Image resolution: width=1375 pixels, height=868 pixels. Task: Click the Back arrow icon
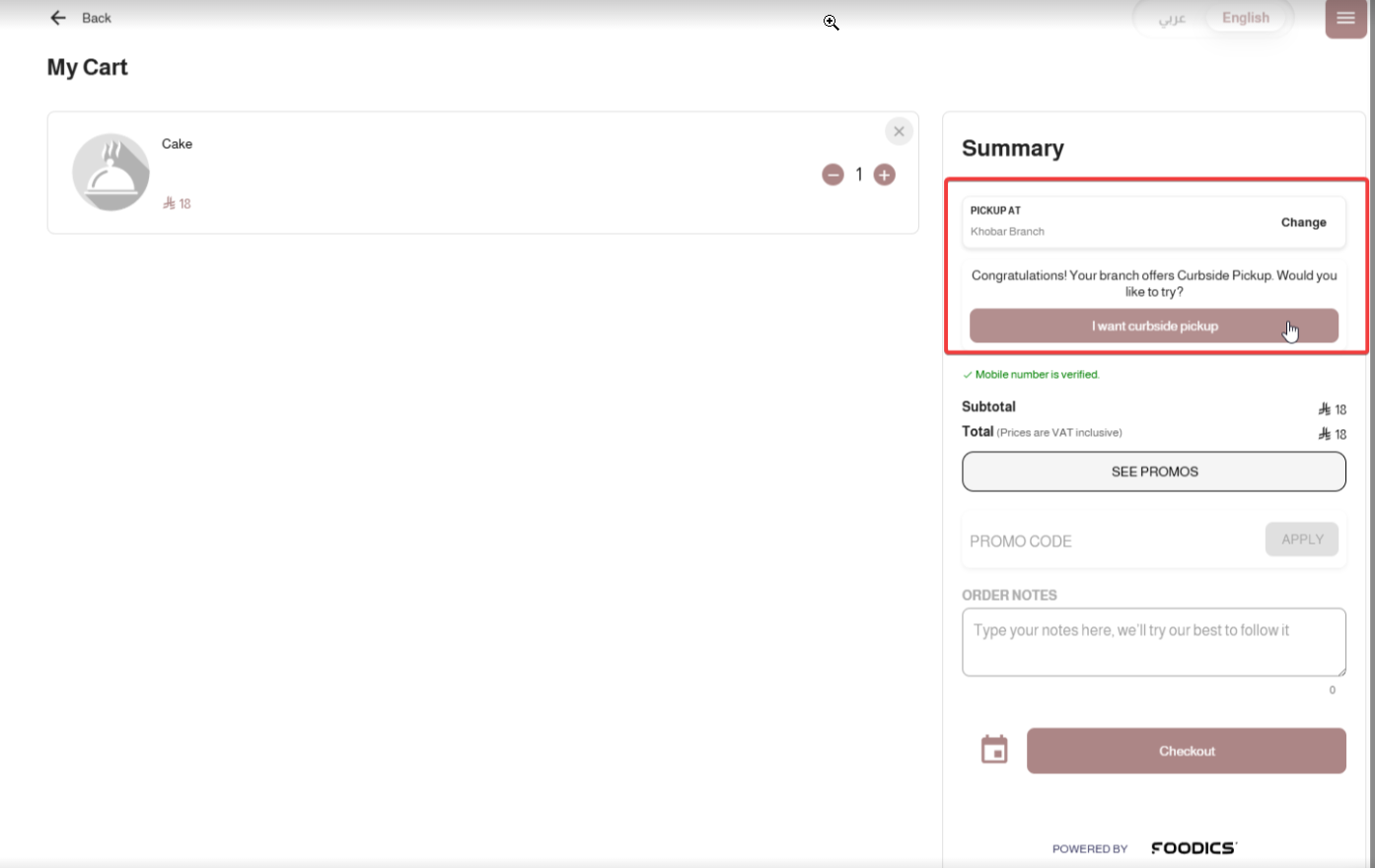pyautogui.click(x=58, y=18)
